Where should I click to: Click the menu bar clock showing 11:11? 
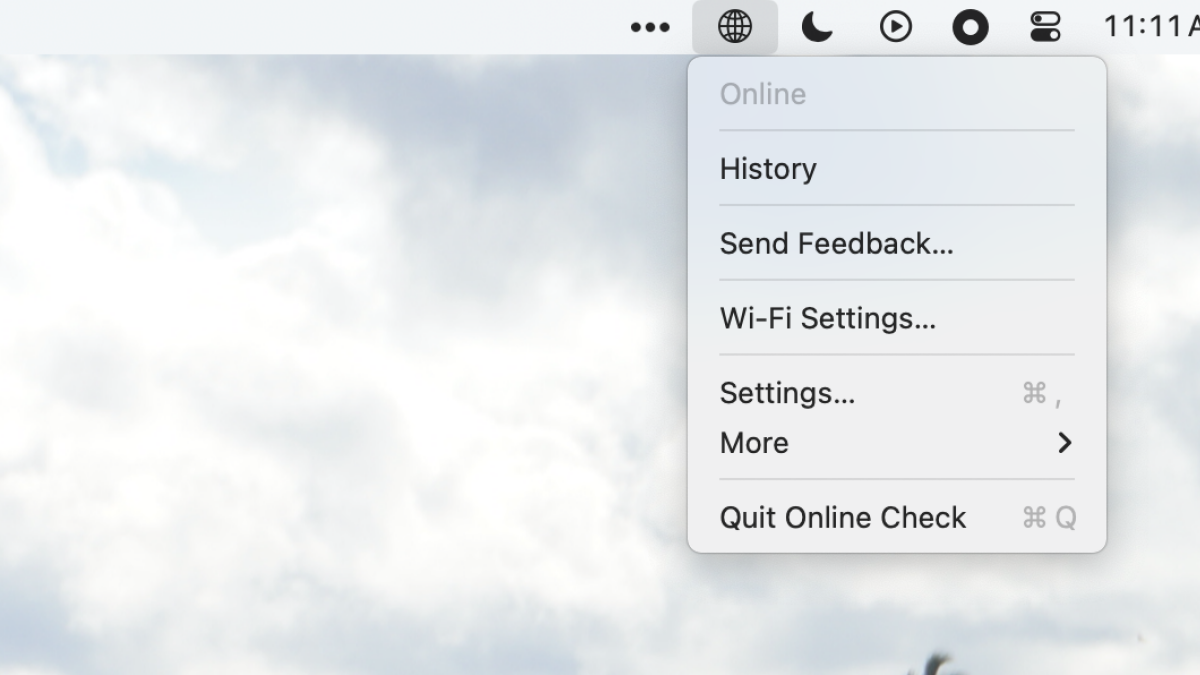(x=1150, y=27)
